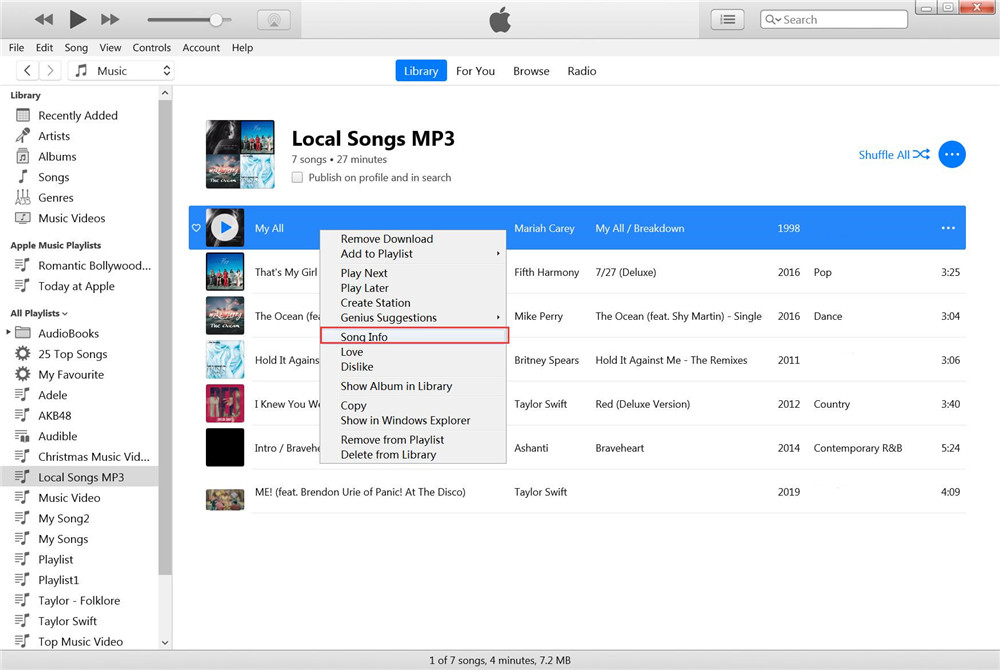This screenshot has width=1000, height=670.
Task: Choose Remove Download in the context menu
Action: pos(413,239)
